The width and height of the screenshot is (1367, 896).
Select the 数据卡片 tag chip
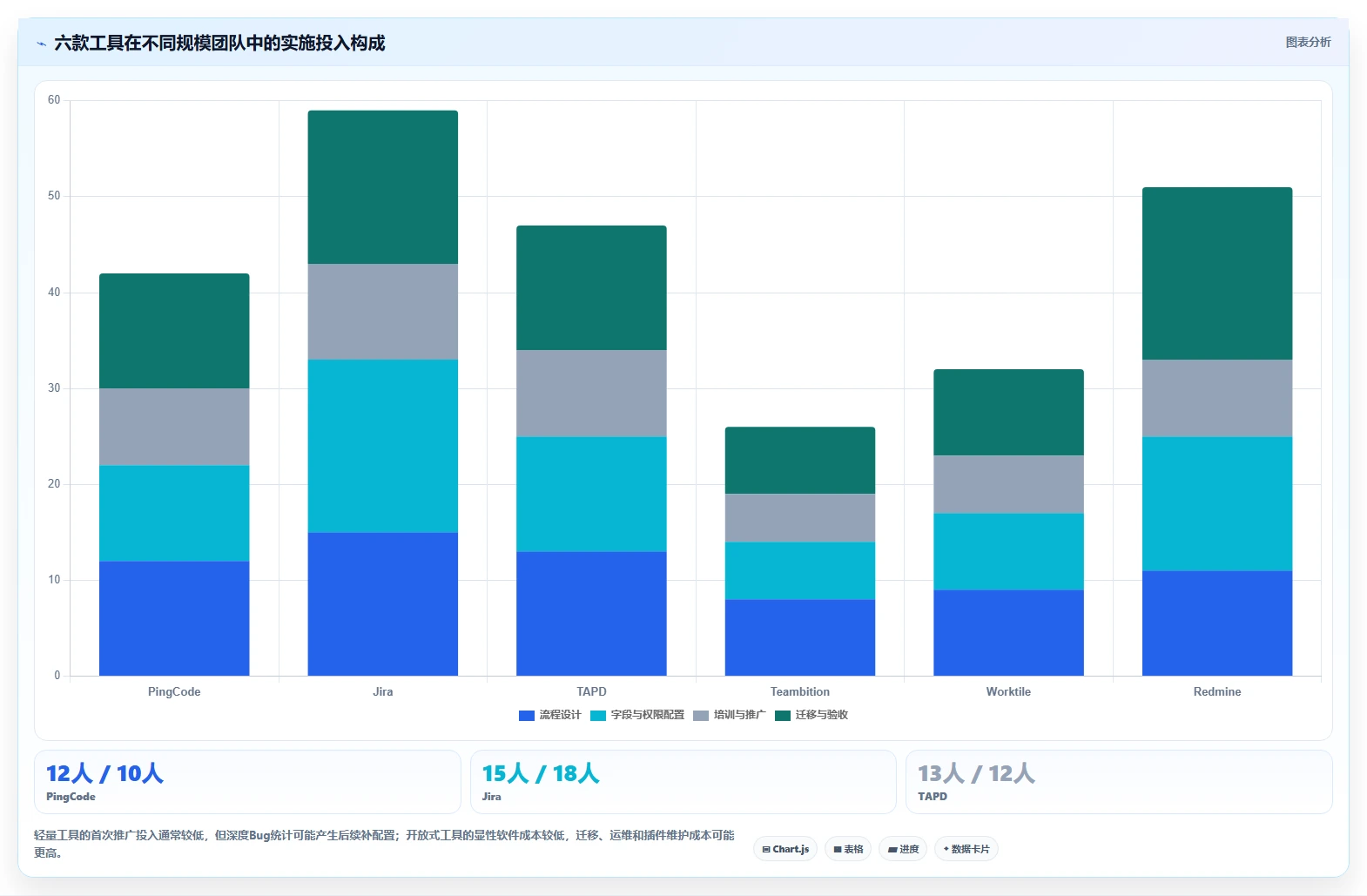[966, 849]
